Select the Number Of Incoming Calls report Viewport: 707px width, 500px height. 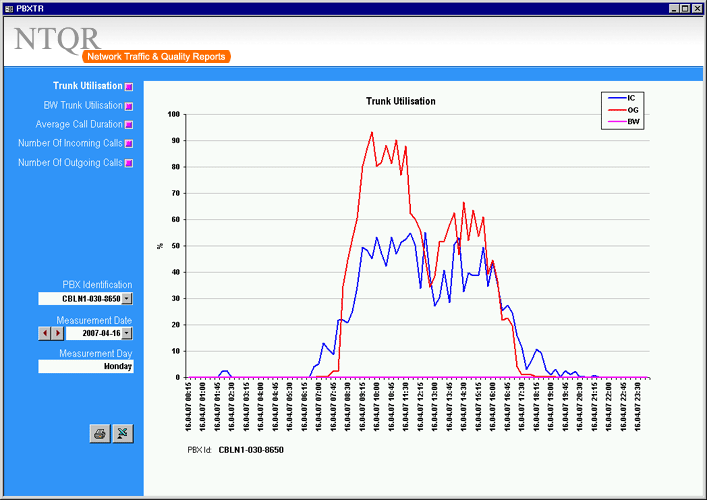pyautogui.click(x=70, y=143)
